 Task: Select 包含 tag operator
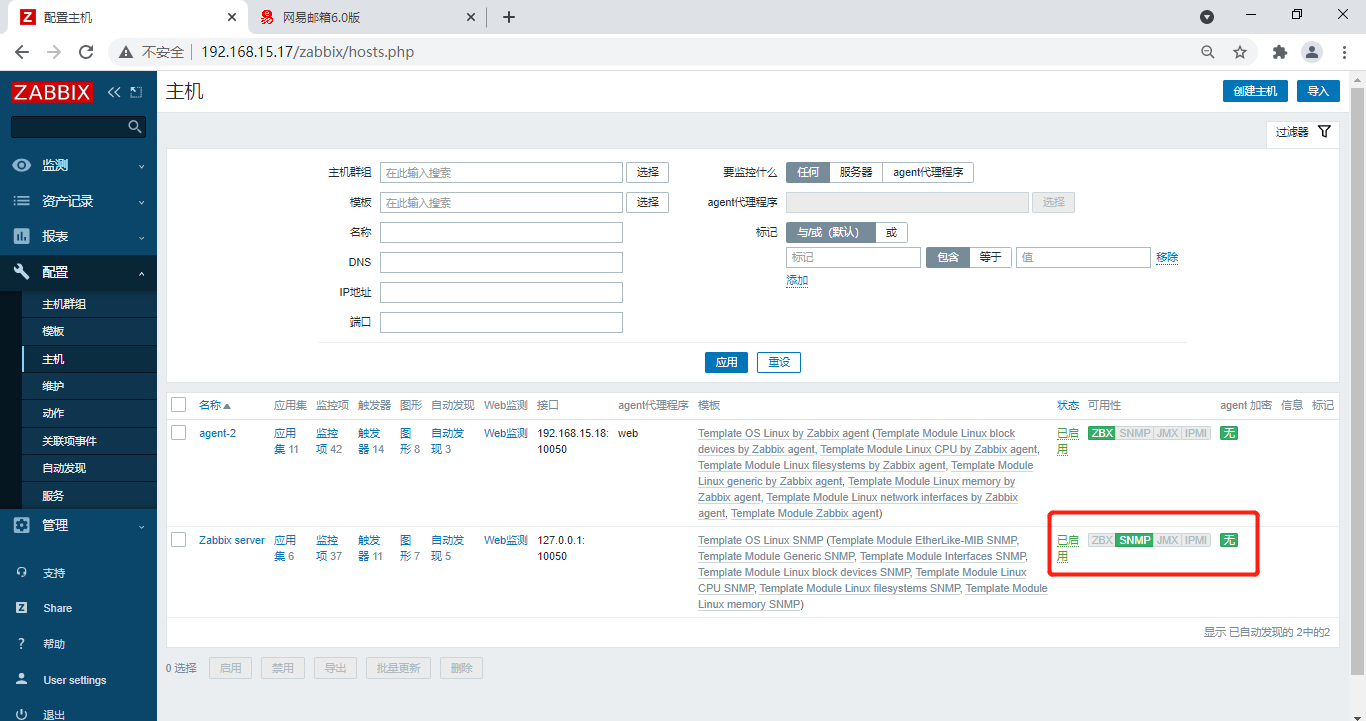(x=948, y=257)
